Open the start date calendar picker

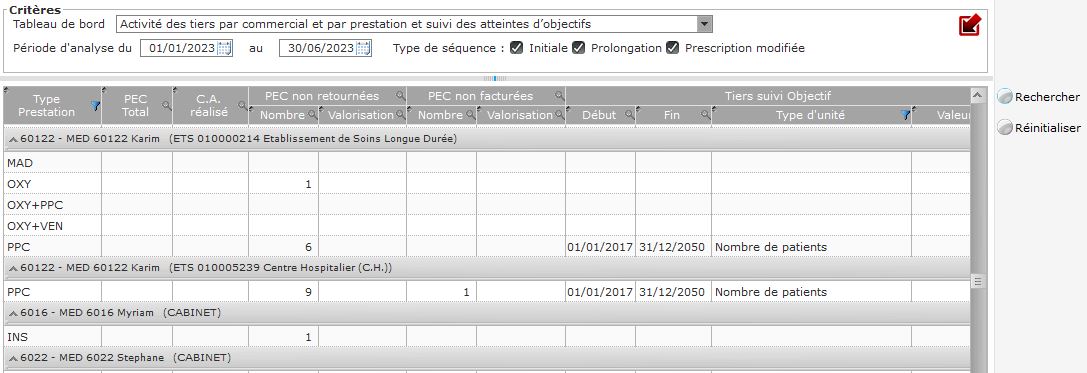224,48
